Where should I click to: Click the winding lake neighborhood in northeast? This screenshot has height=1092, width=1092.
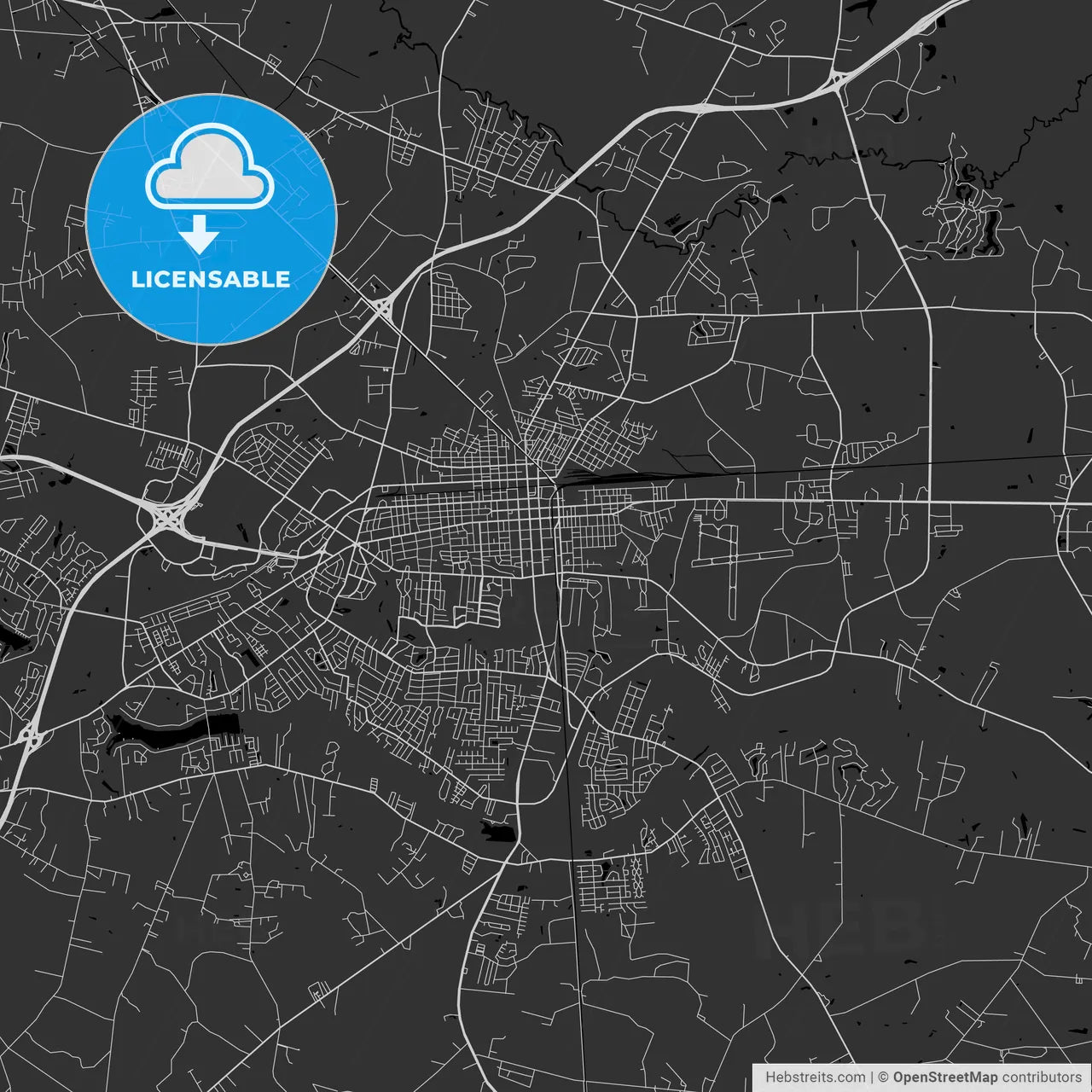click(x=968, y=209)
